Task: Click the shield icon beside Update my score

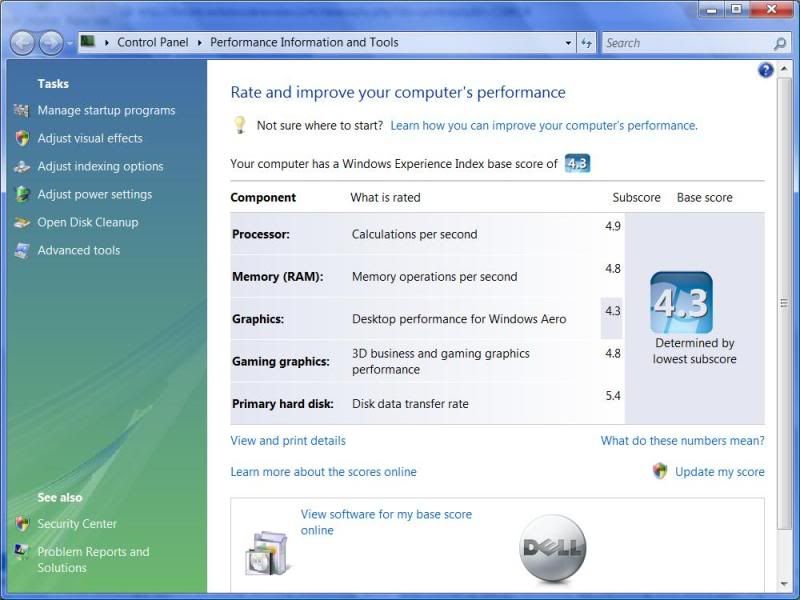Action: [660, 470]
